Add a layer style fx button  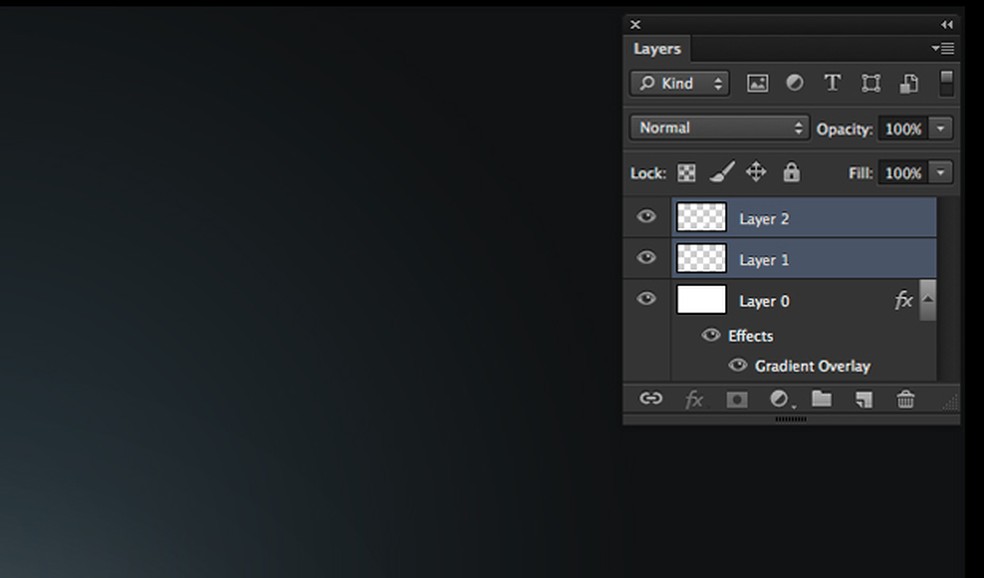click(x=693, y=399)
